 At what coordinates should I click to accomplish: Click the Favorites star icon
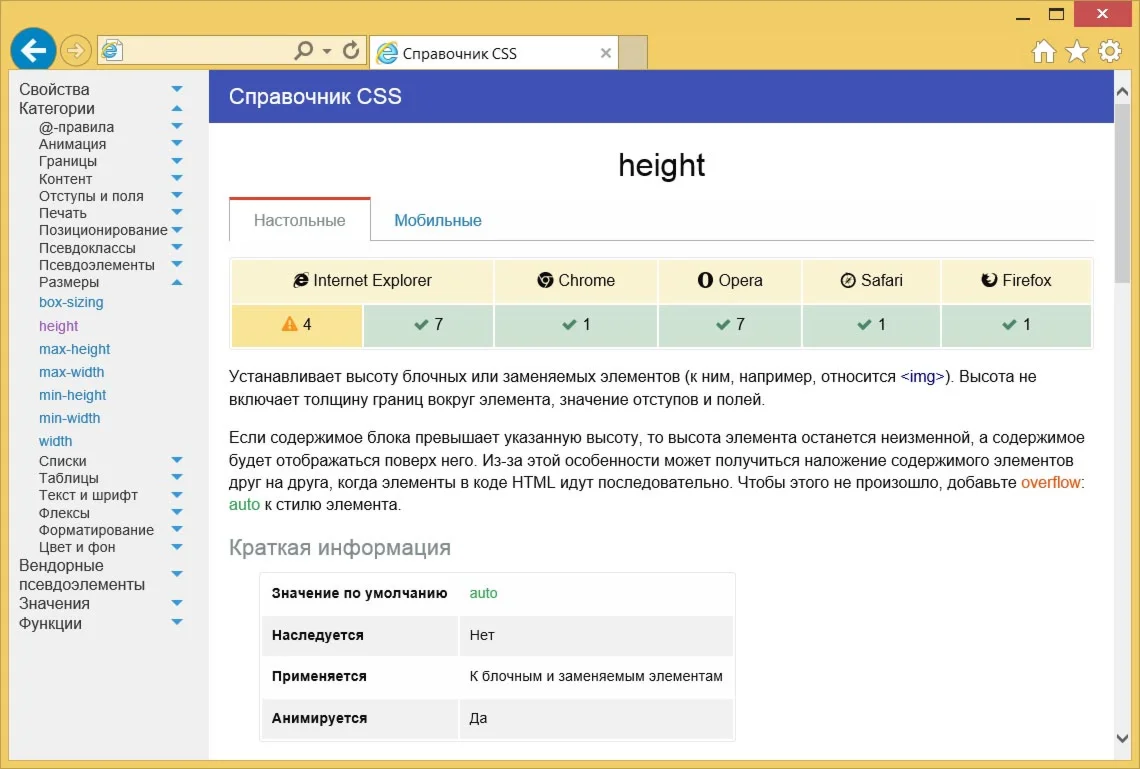tap(1075, 51)
